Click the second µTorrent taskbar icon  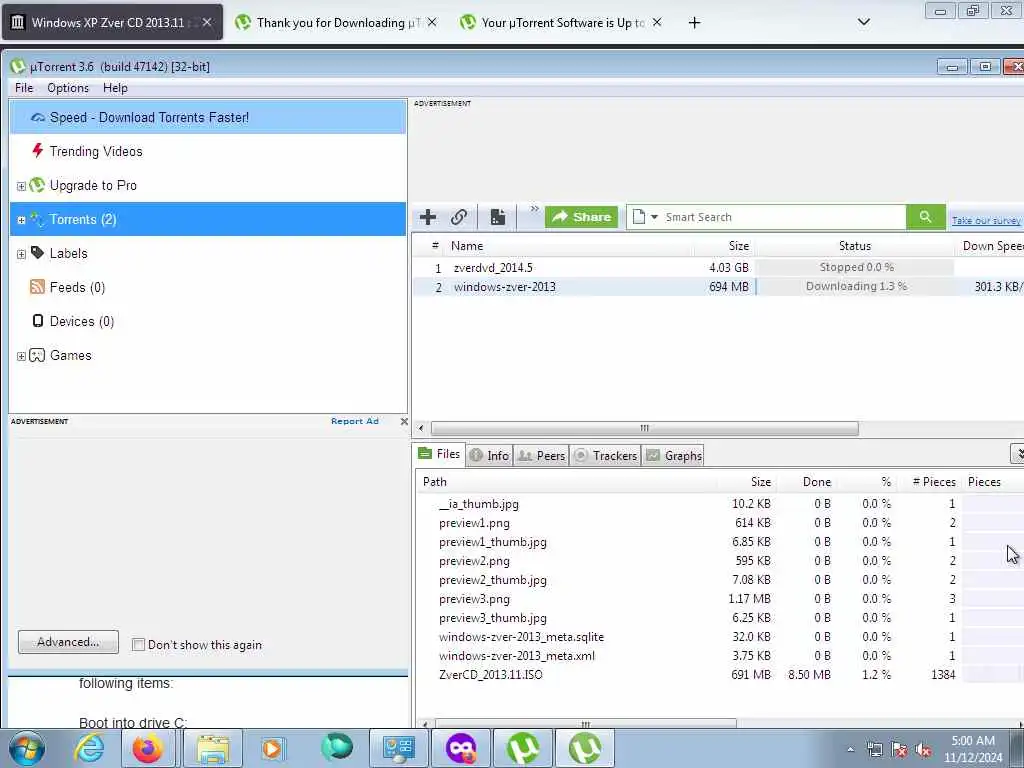tap(584, 748)
